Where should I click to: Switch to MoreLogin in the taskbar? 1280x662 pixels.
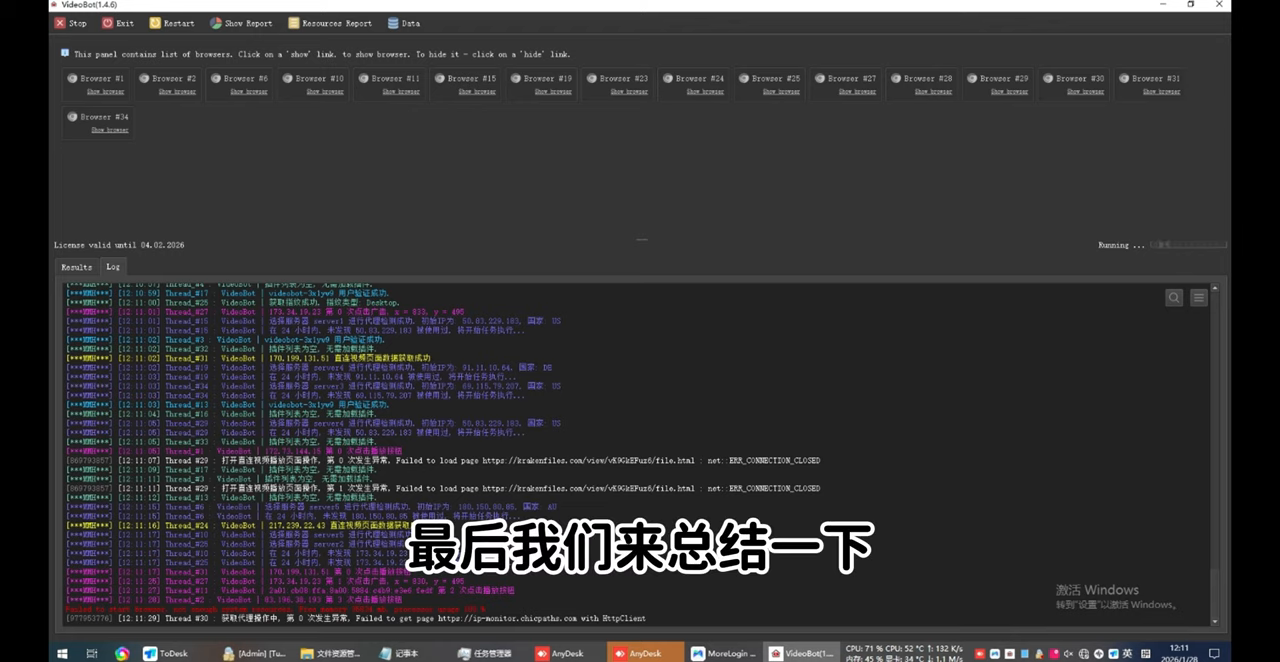click(x=725, y=654)
